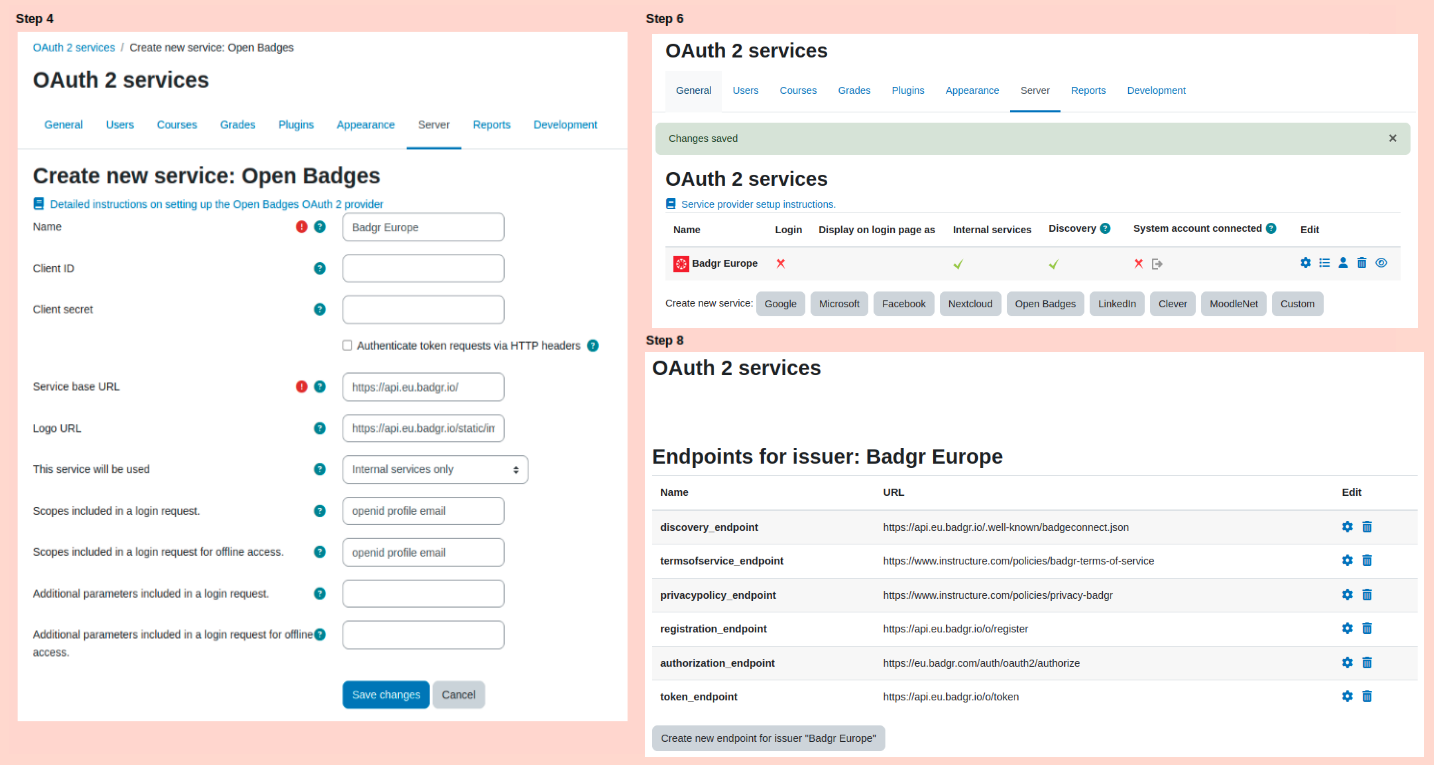1434x765 pixels.
Task: Create new Clever service
Action: point(1173,304)
